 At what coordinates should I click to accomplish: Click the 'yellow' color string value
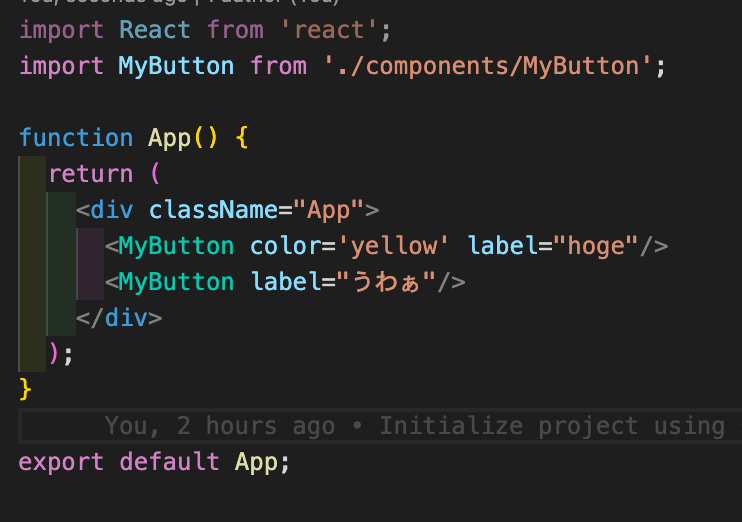(x=388, y=246)
